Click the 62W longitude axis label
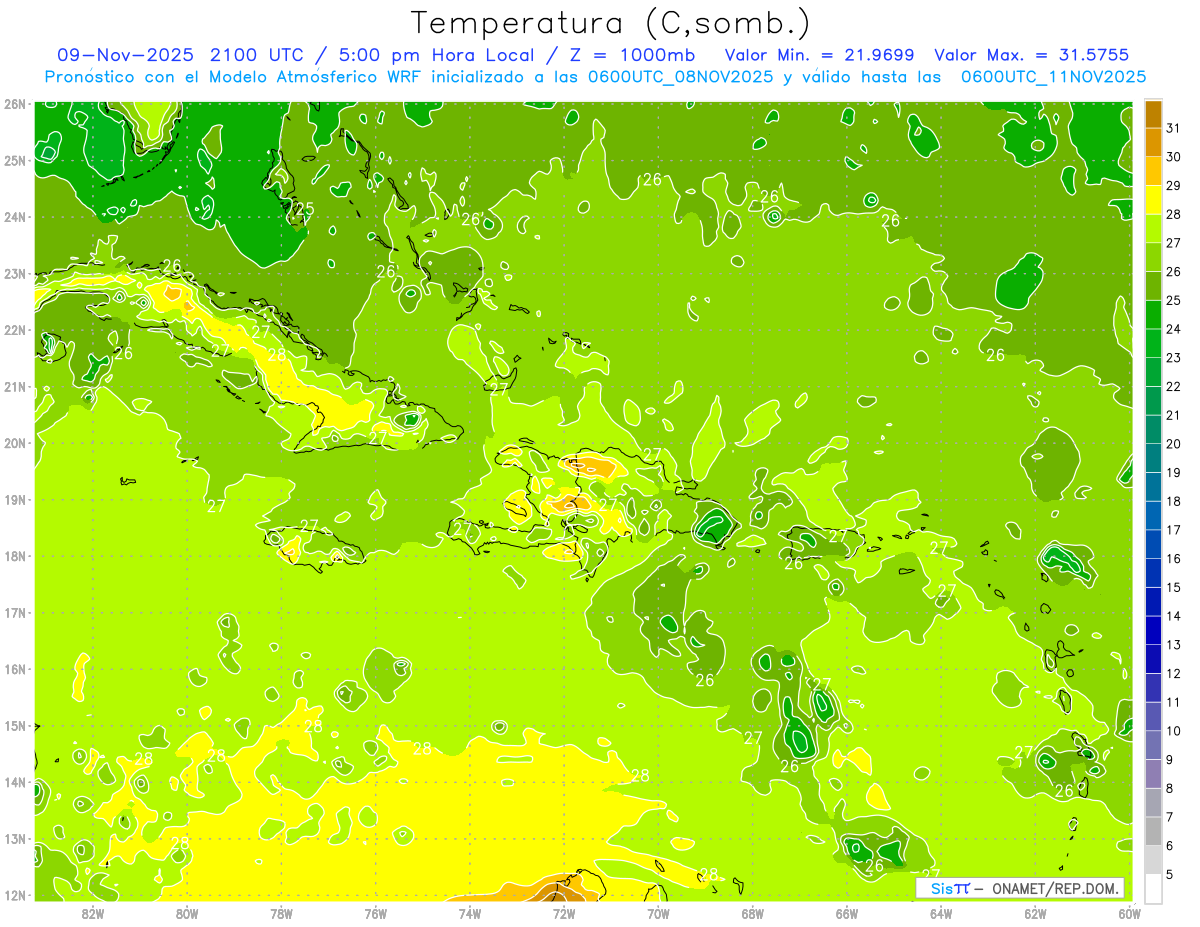Viewport: 1200px width, 927px height. 1035,913
